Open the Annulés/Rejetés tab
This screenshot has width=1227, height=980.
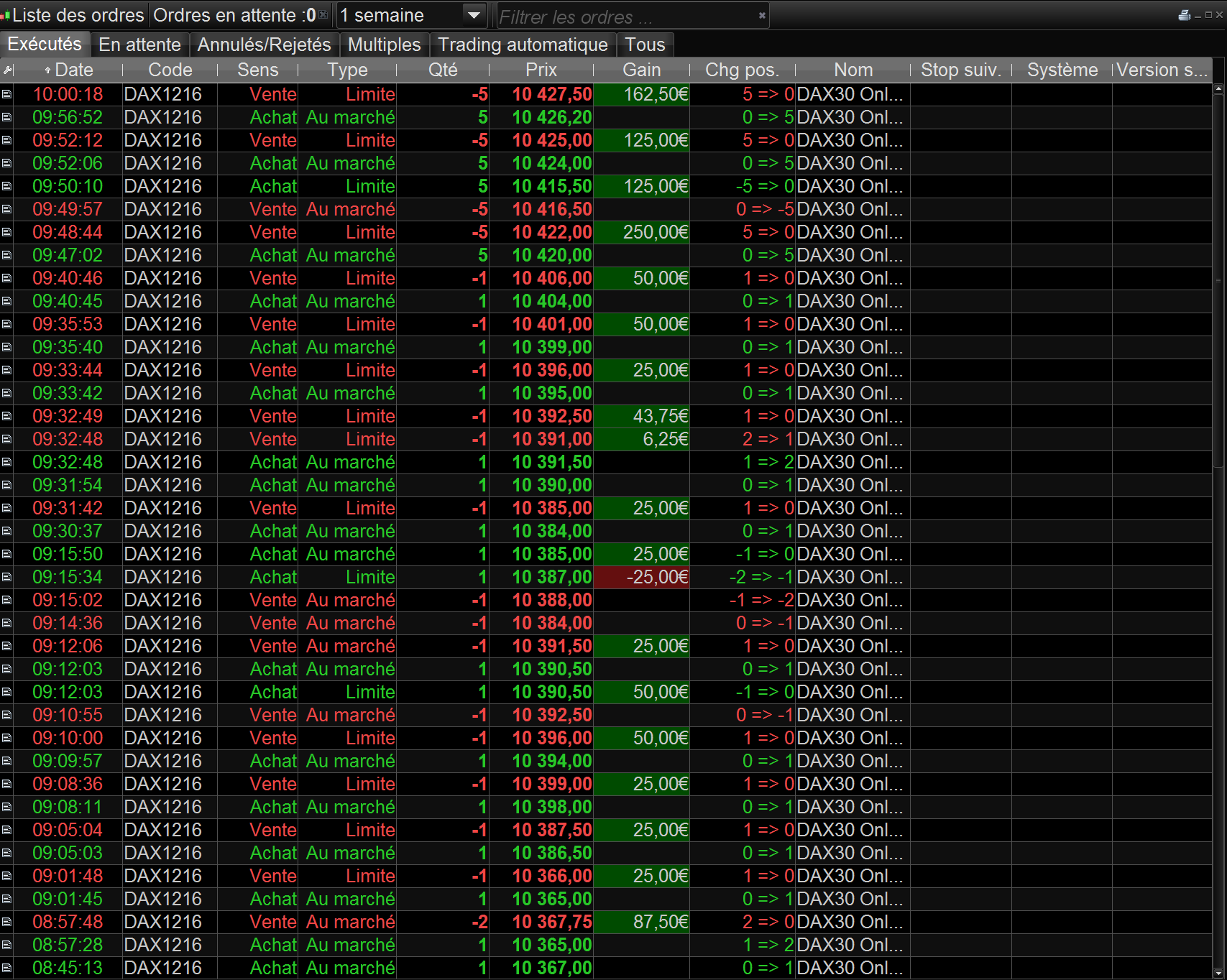coord(264,45)
